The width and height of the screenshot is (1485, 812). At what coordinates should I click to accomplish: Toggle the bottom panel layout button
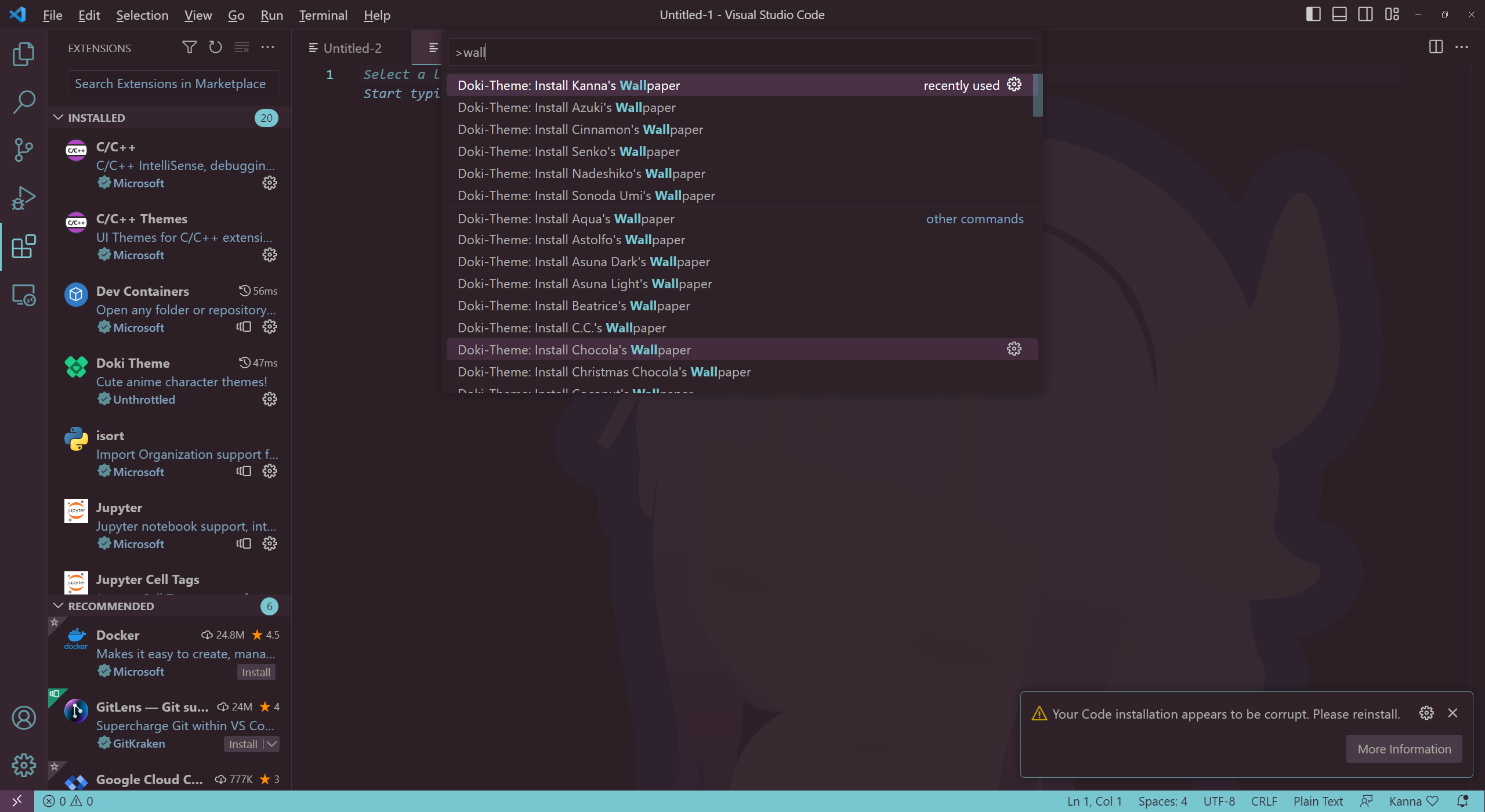(x=1339, y=14)
